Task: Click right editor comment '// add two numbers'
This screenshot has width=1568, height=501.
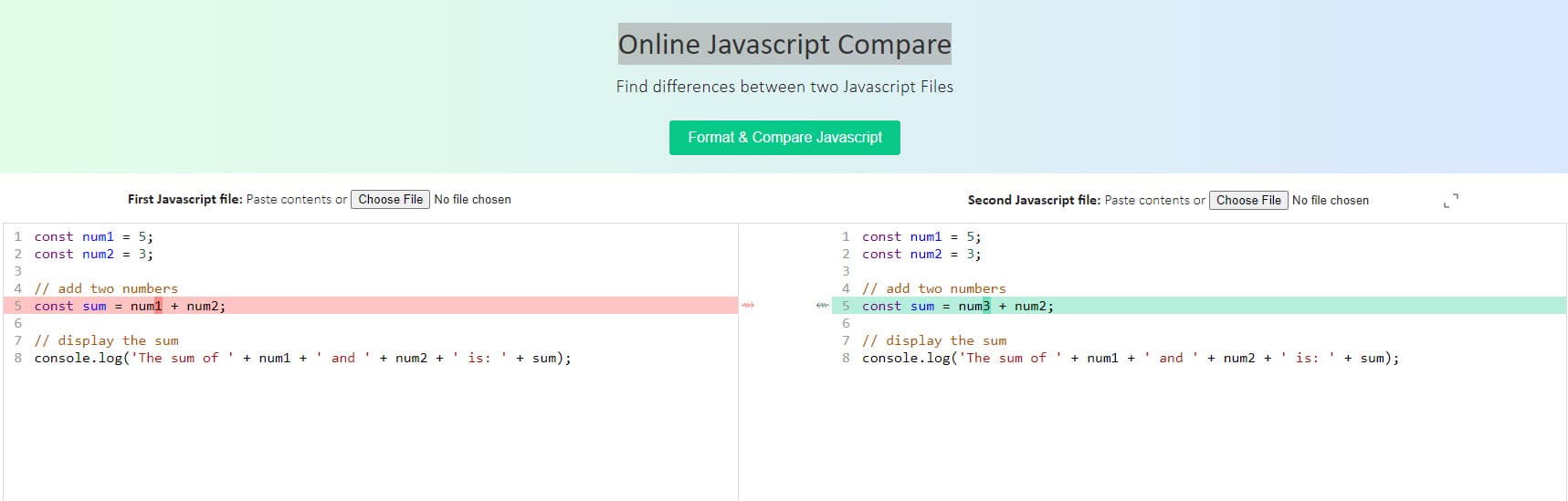Action: pyautogui.click(x=934, y=288)
